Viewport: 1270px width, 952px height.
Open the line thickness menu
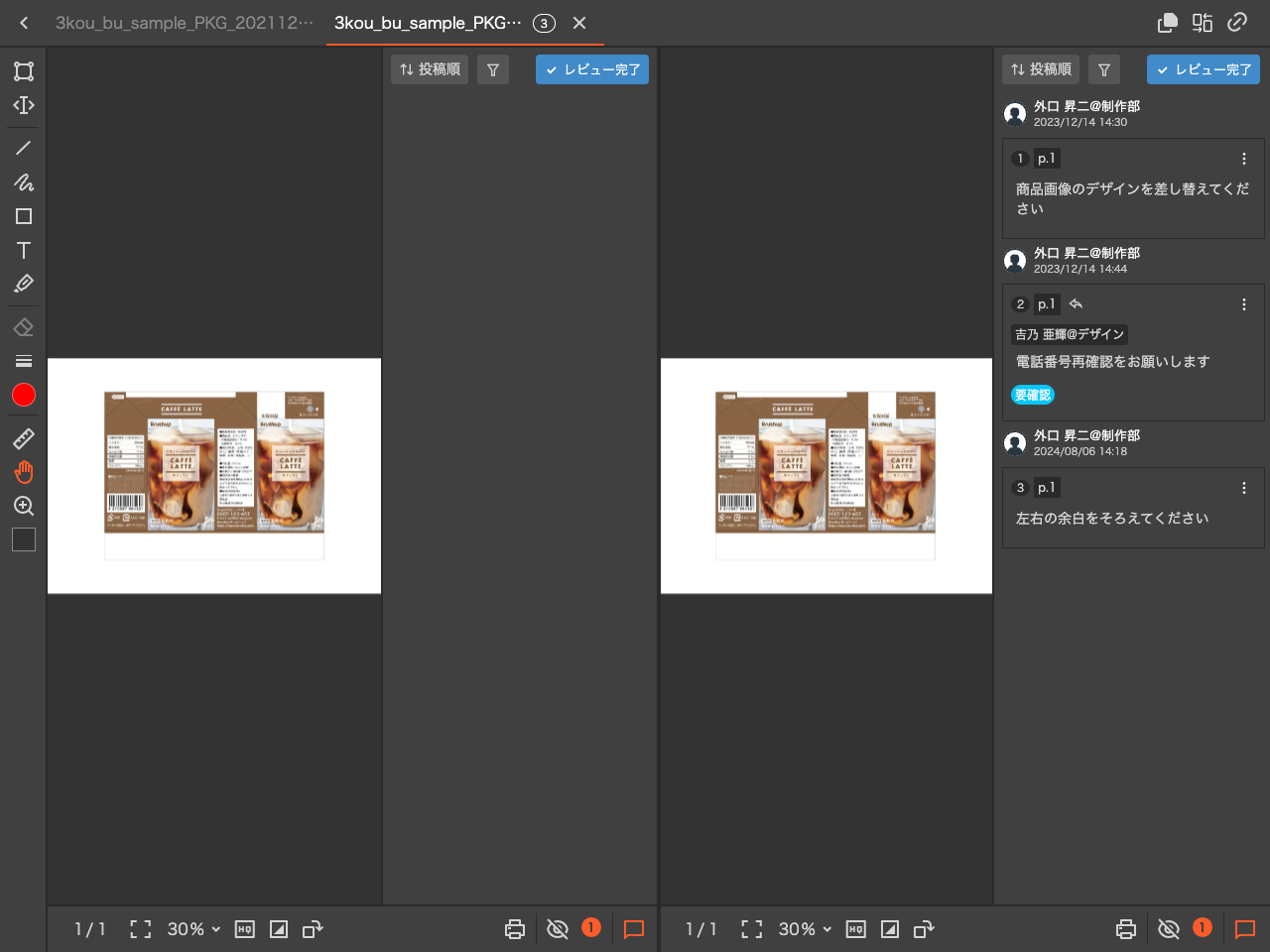pos(24,361)
